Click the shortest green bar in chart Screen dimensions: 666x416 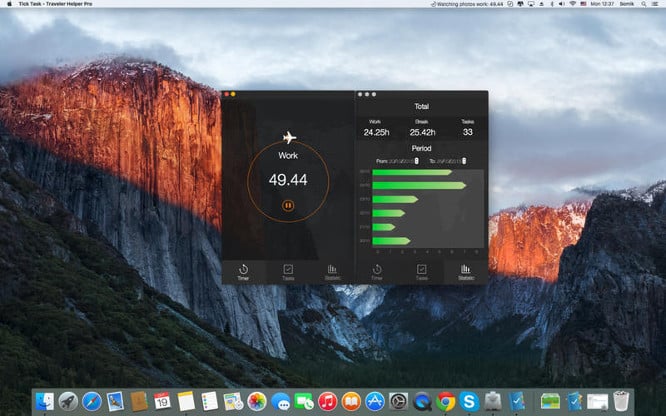(384, 227)
